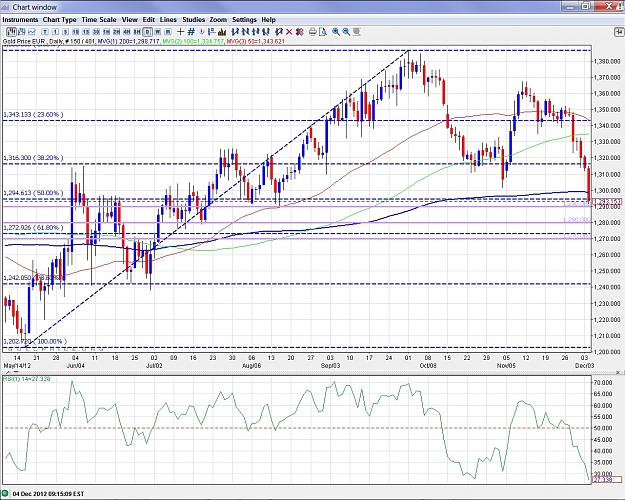This screenshot has width=625, height=500.
Task: Open the Lines menu
Action: pyautogui.click(x=168, y=20)
